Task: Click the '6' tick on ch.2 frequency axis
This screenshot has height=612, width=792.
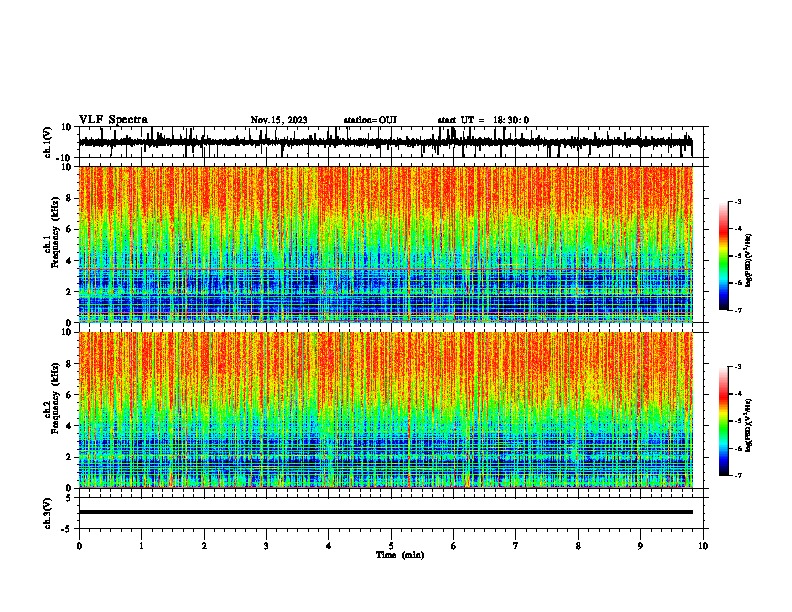Action: 69,395
